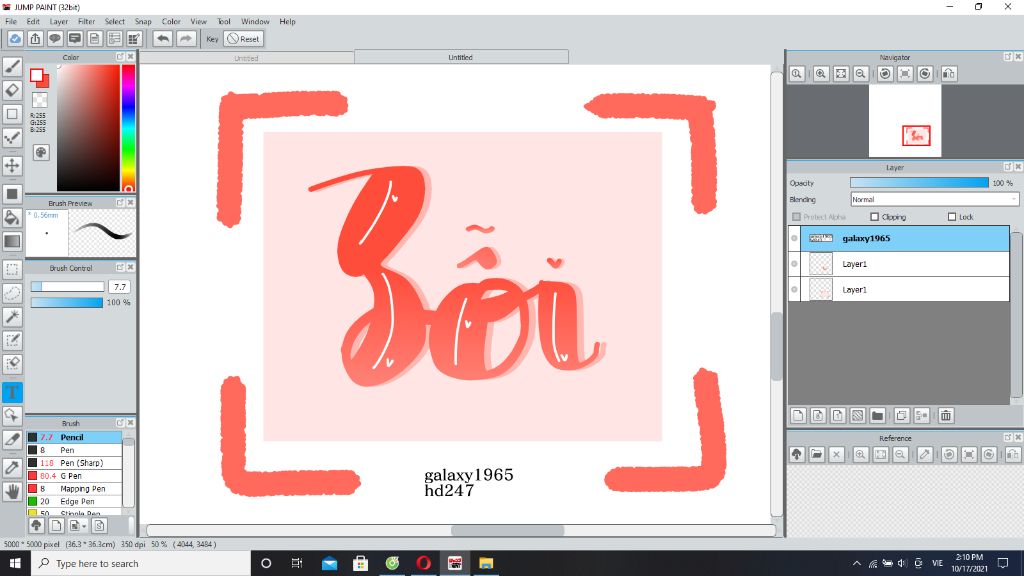Activate the Lasso select tool
Image resolution: width=1024 pixels, height=576 pixels.
pos(12,293)
